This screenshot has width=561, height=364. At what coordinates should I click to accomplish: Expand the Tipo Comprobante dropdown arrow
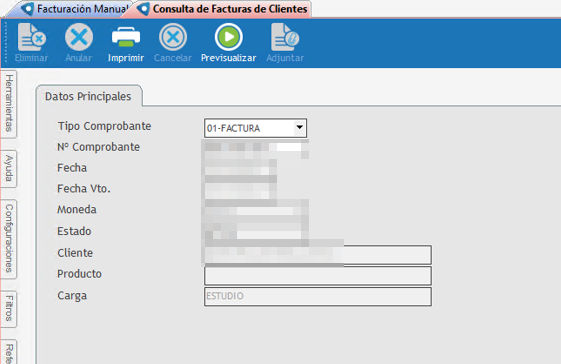299,128
